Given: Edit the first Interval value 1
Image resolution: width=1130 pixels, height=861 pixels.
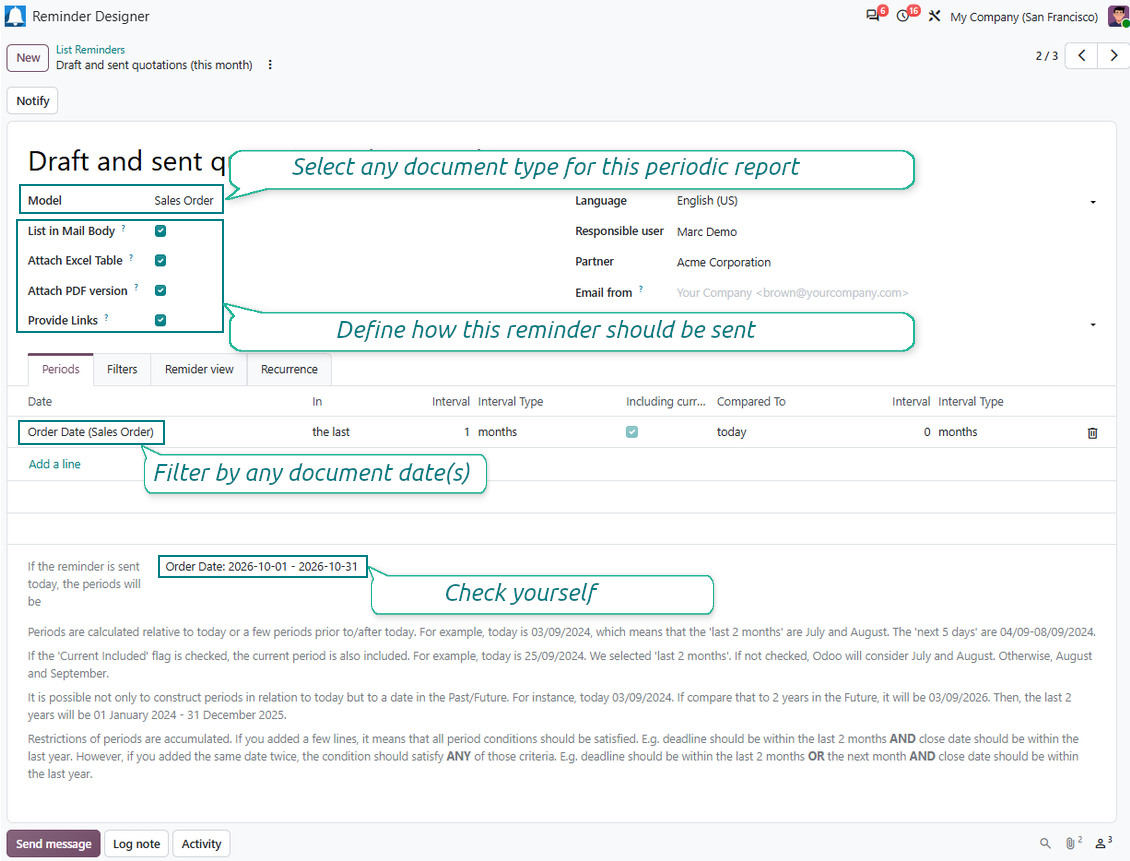Looking at the screenshot, I should pos(466,432).
